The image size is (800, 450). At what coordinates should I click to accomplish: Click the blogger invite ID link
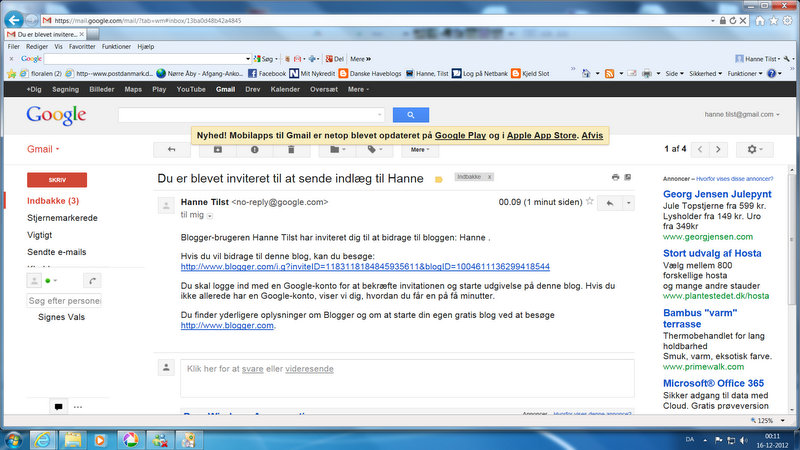point(365,266)
